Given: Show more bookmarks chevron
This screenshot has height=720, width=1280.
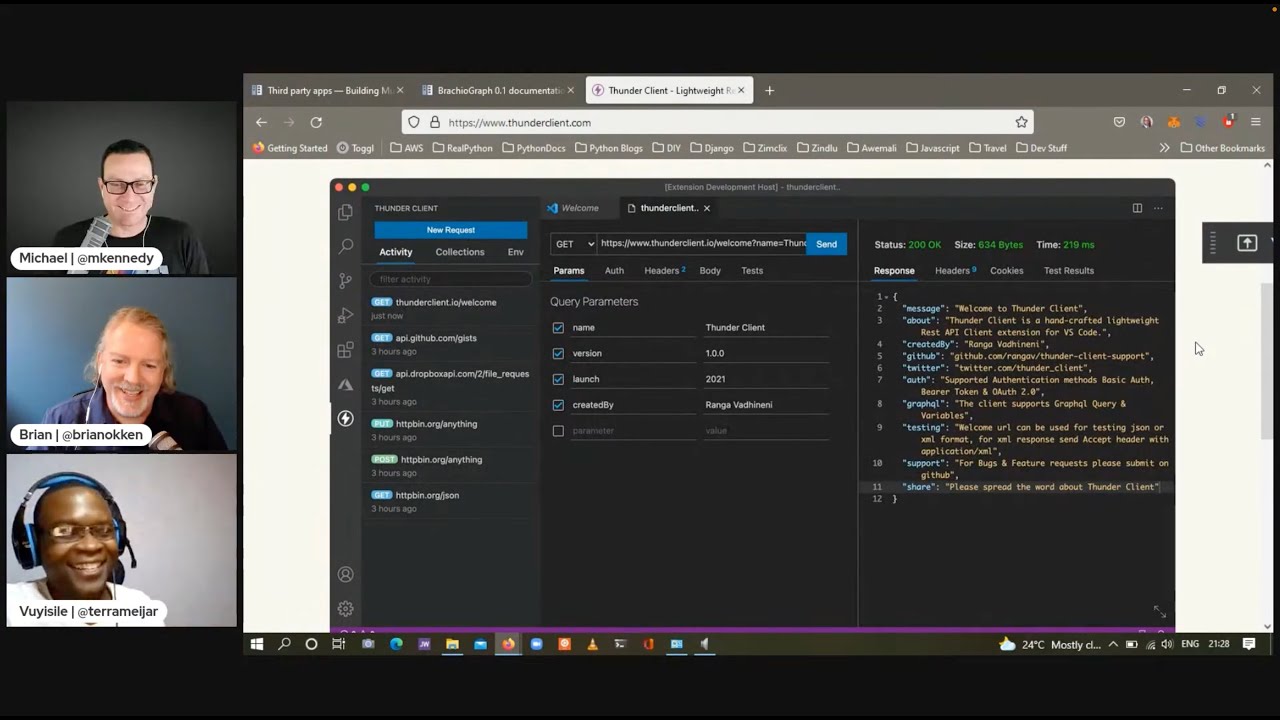Looking at the screenshot, I should pyautogui.click(x=1164, y=148).
